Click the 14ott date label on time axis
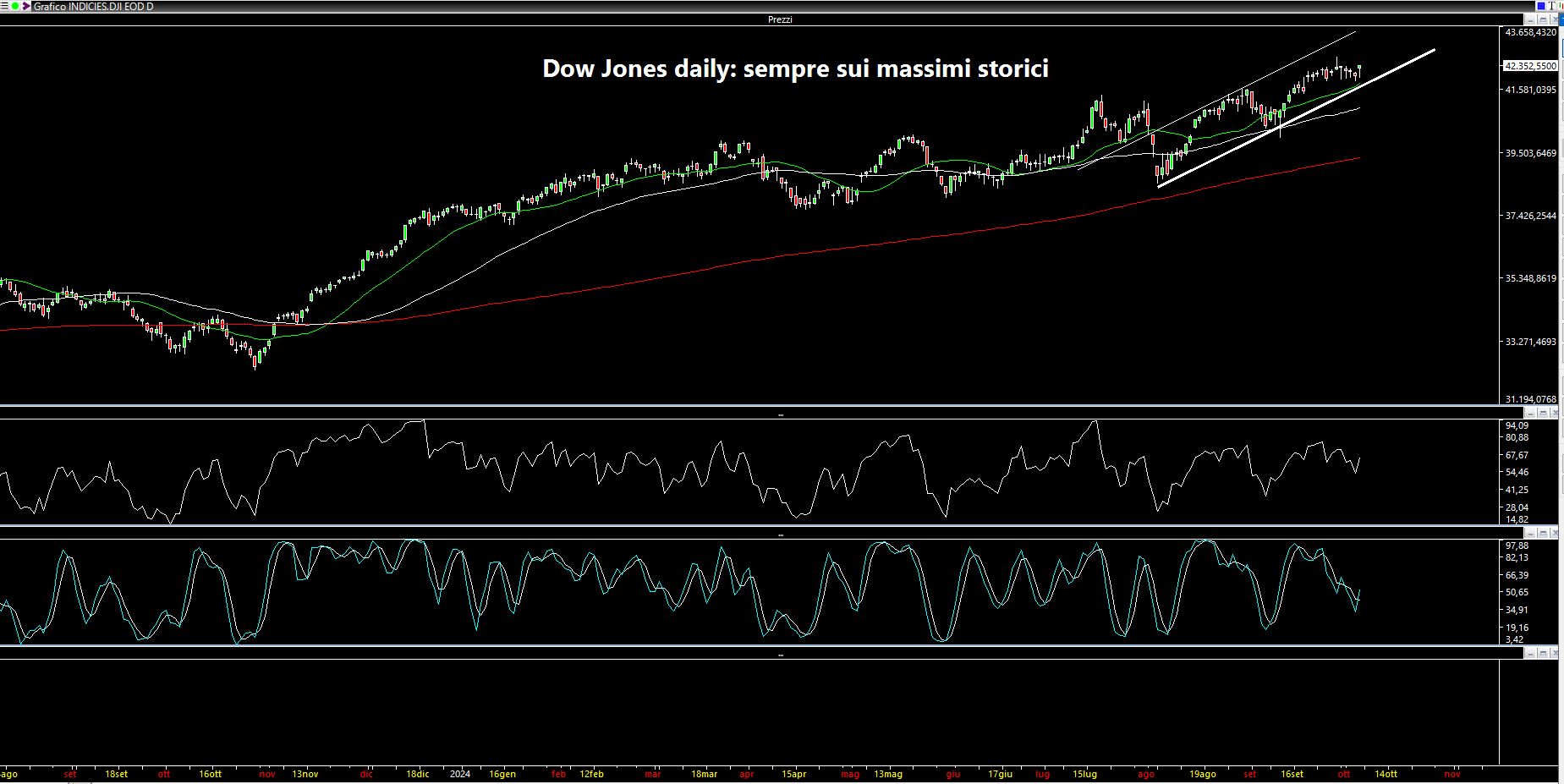This screenshot has height=784, width=1564. click(1386, 774)
